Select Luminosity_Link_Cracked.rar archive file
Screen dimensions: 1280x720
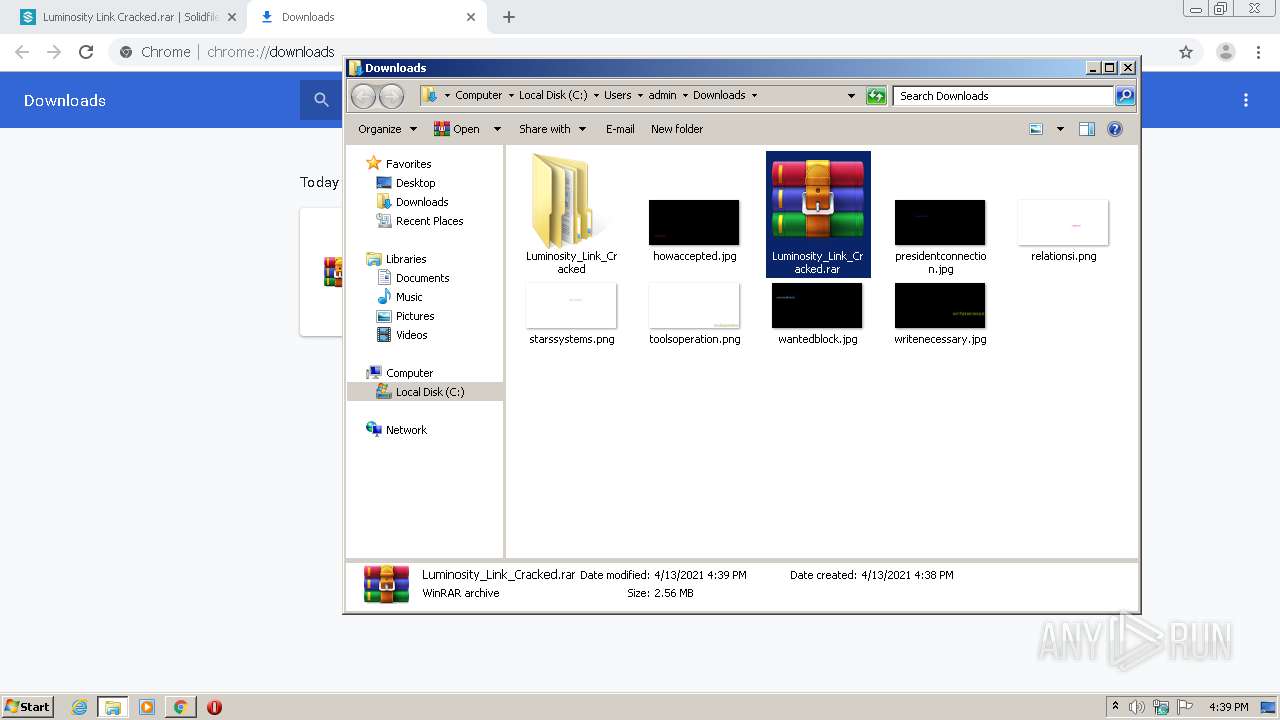tap(818, 214)
